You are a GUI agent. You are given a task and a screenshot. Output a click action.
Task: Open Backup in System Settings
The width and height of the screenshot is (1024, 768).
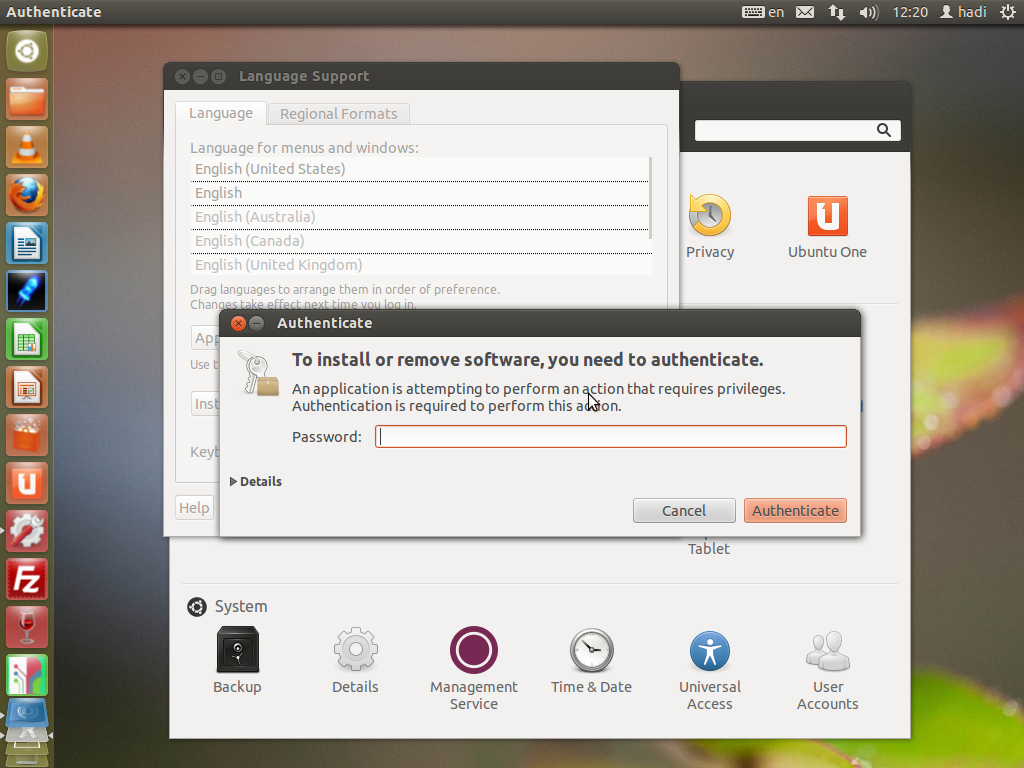pos(237,660)
